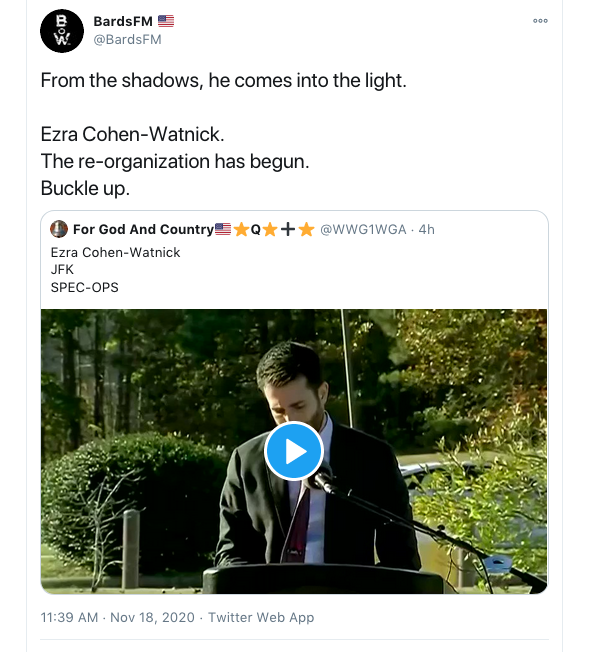Click the flag emoji in quoted tweet name

point(223,229)
